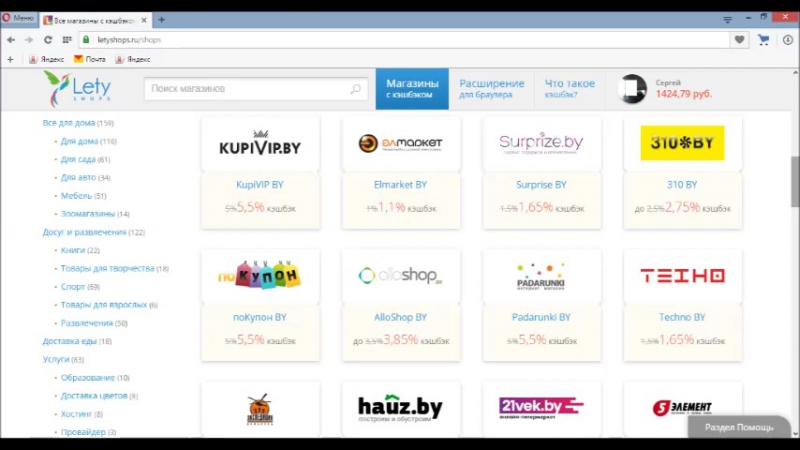Go forward to next page
This screenshot has height=450, width=800.
pyautogui.click(x=29, y=40)
